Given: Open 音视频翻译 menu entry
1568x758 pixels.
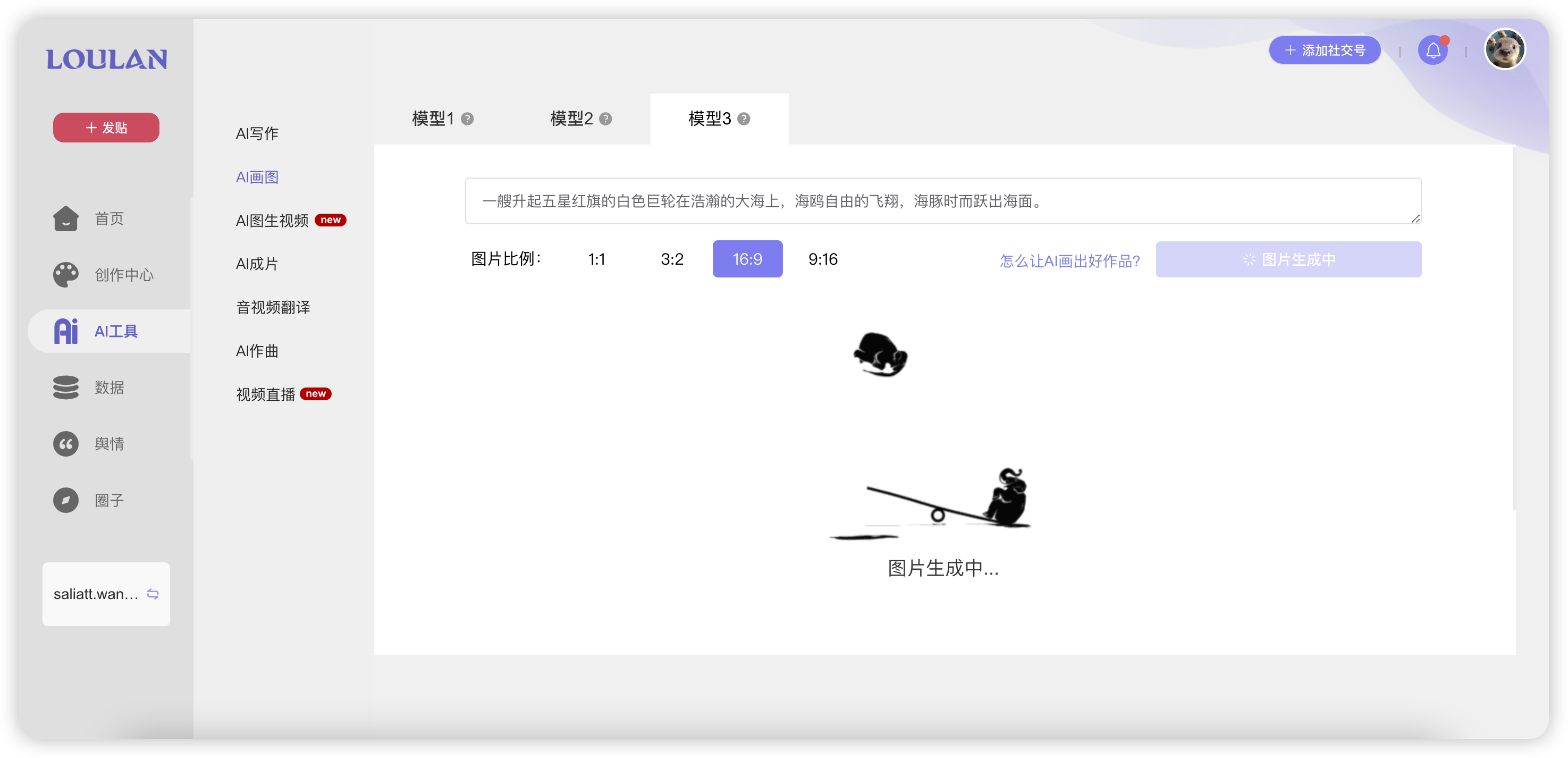Looking at the screenshot, I should click(273, 307).
